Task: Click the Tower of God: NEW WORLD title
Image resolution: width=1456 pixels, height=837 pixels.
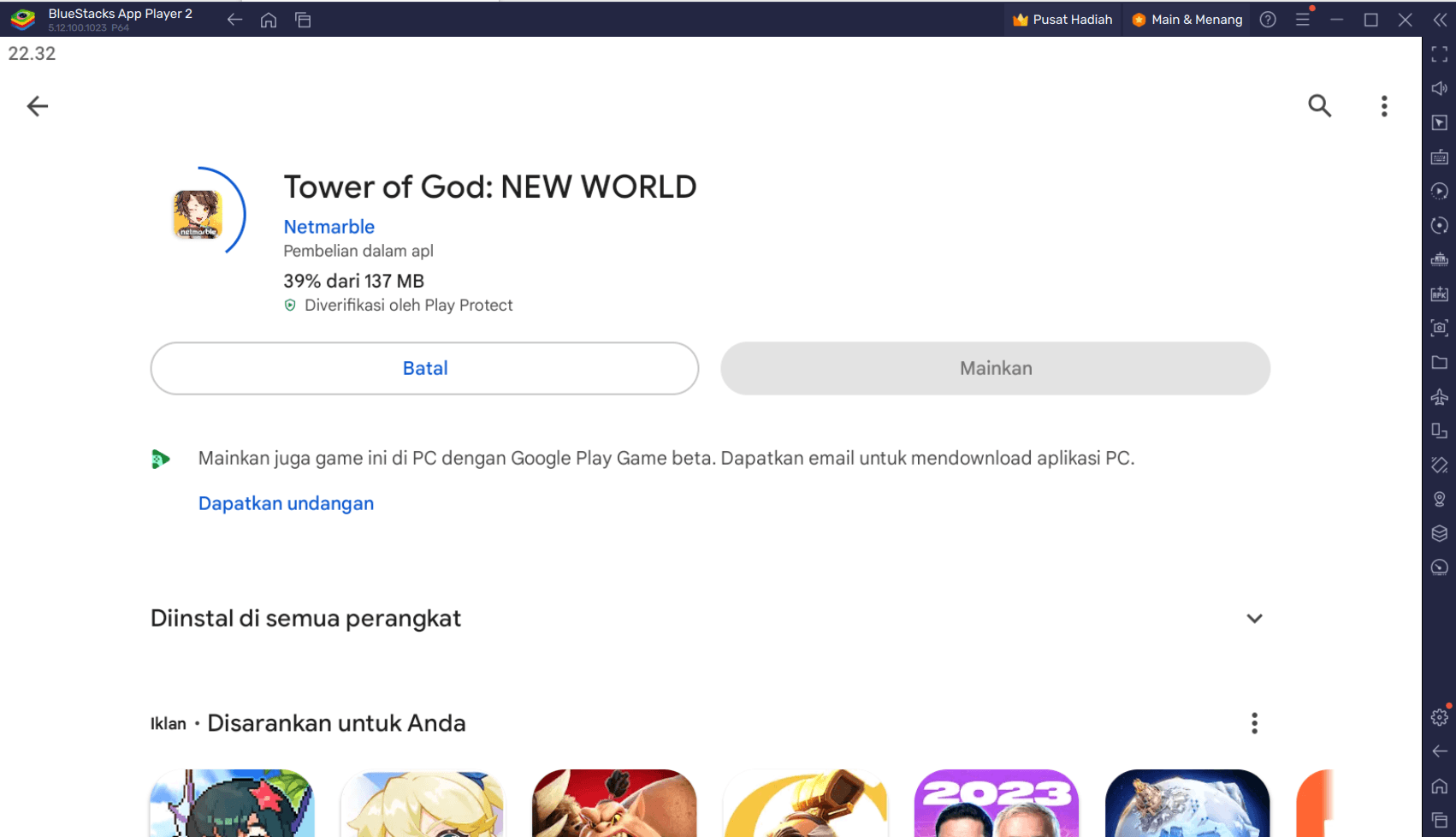Action: pyautogui.click(x=489, y=187)
